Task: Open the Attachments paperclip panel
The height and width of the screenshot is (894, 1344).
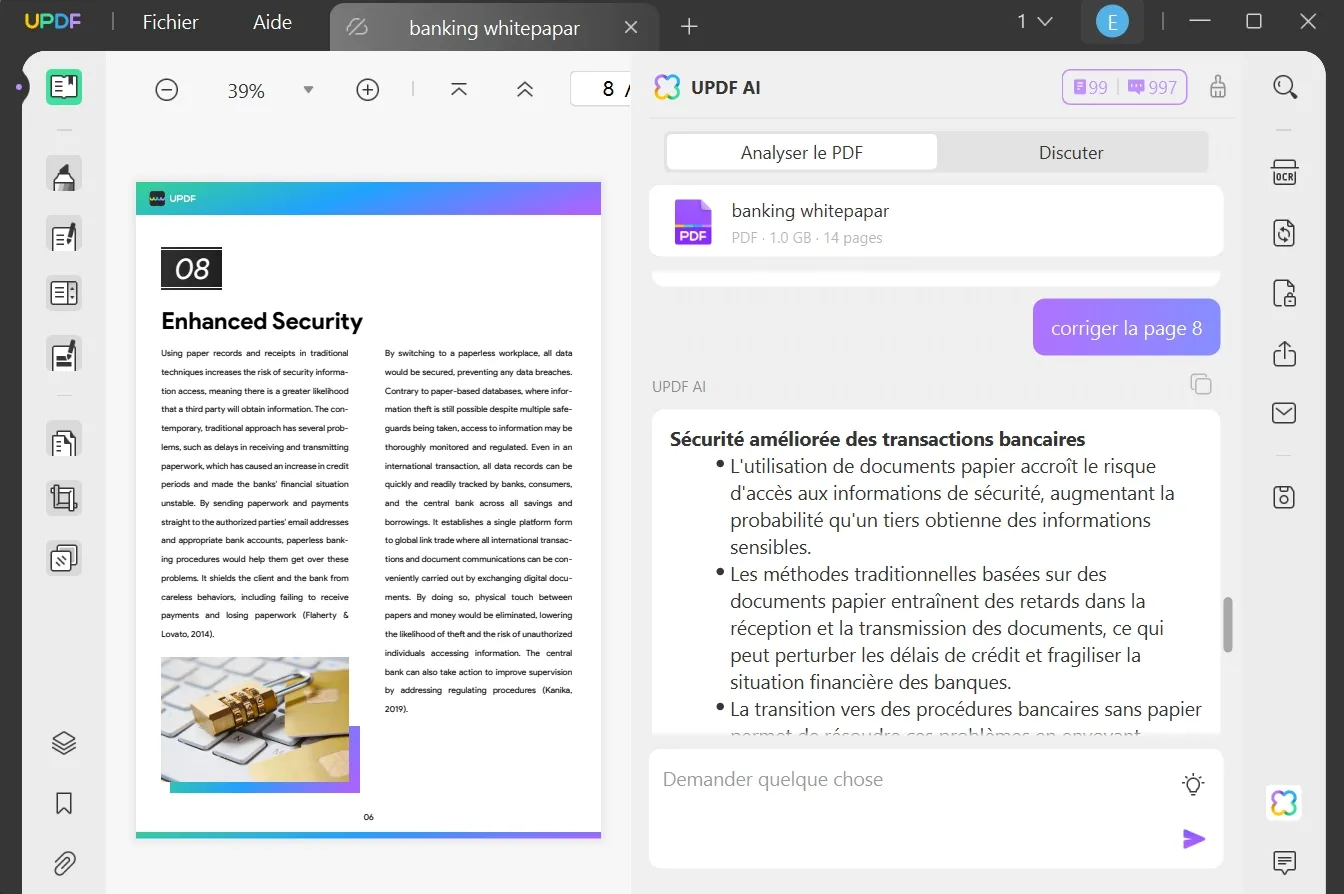Action: [64, 862]
